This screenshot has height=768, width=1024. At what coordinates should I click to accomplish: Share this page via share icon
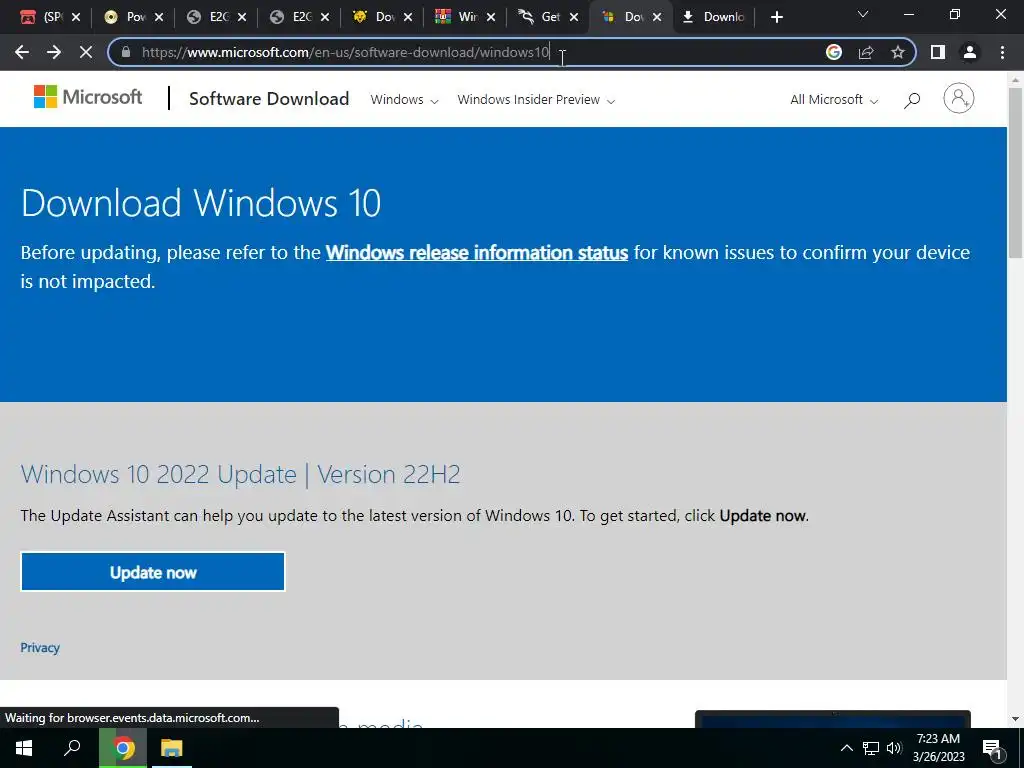(866, 52)
